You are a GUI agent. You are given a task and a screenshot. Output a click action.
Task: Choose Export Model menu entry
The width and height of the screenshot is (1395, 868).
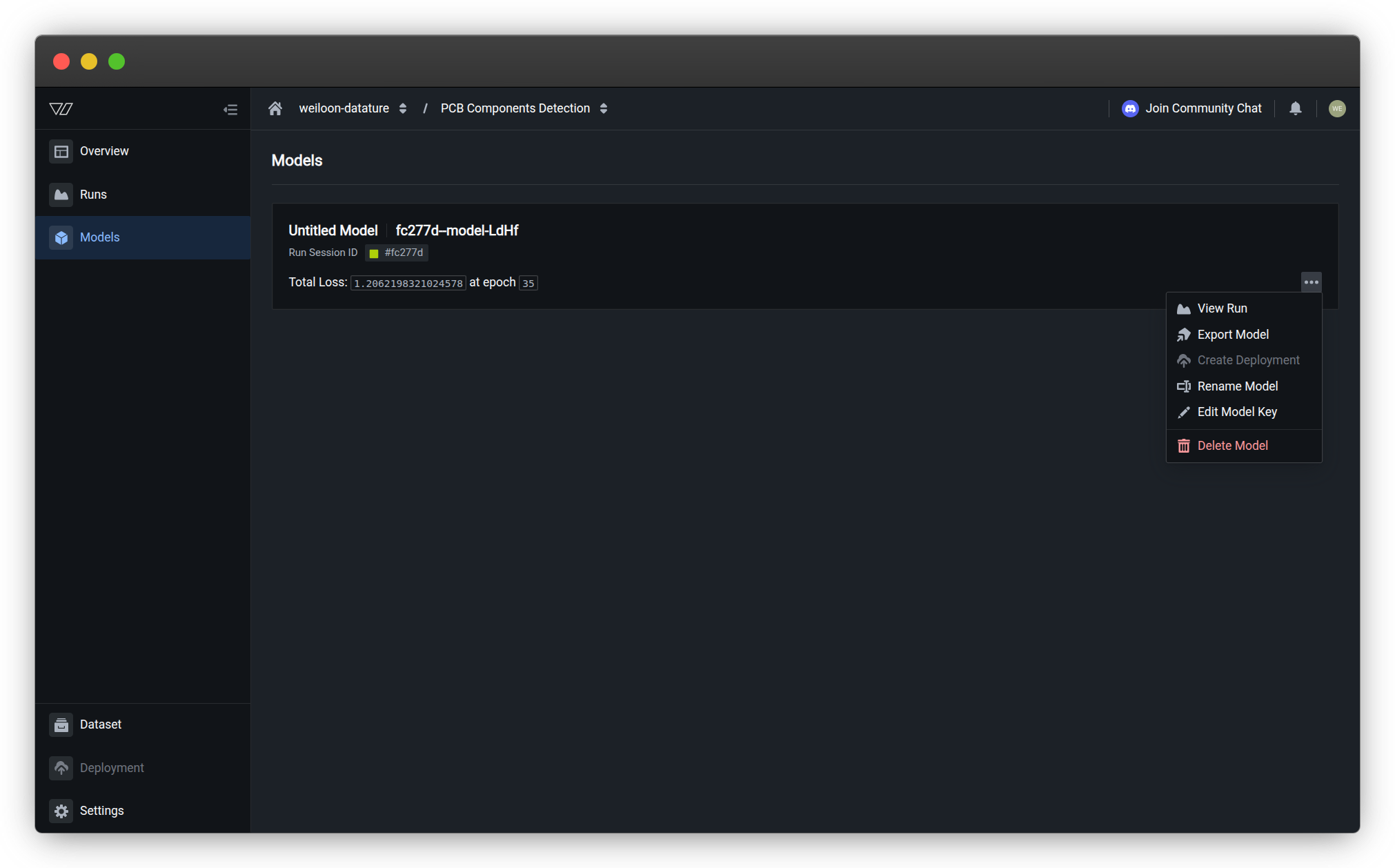tap(1232, 335)
